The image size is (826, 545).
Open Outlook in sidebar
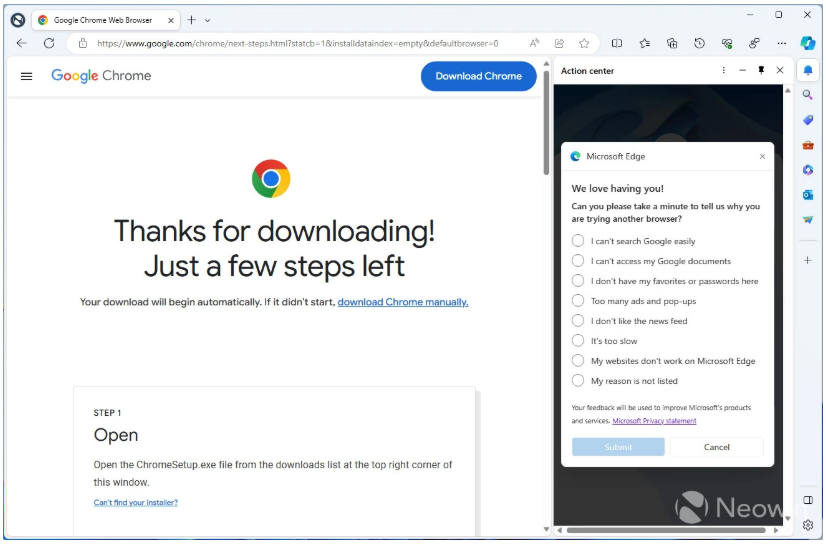click(808, 195)
